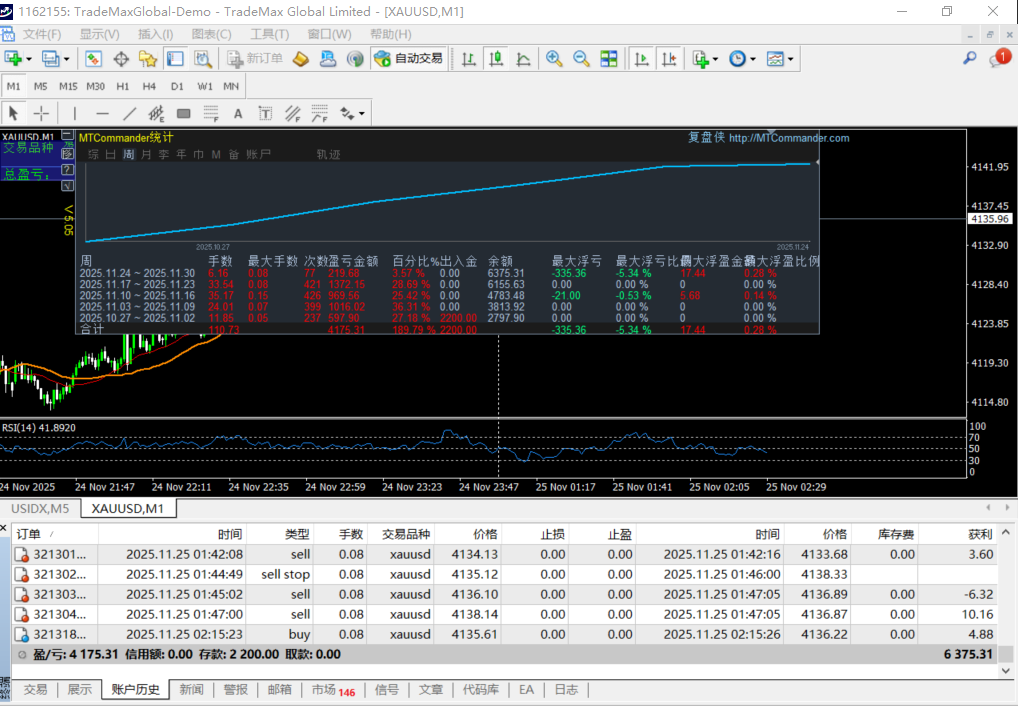
Task: Open the notification chat bubble icon
Action: pos(1001,59)
